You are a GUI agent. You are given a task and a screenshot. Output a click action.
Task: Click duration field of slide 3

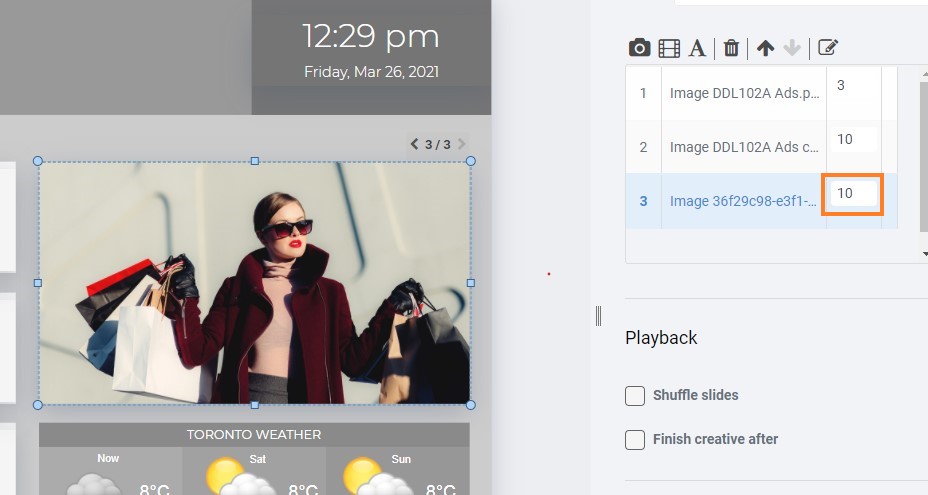pos(852,194)
